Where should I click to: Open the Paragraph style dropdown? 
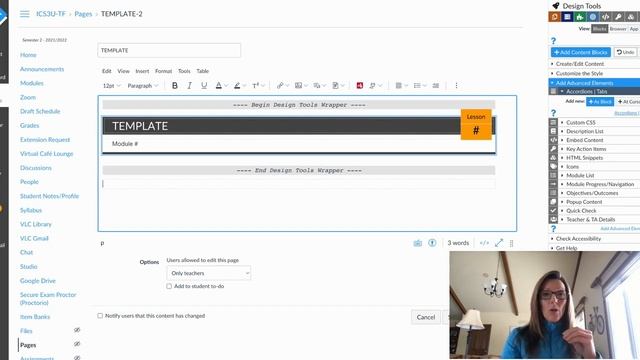(x=142, y=86)
